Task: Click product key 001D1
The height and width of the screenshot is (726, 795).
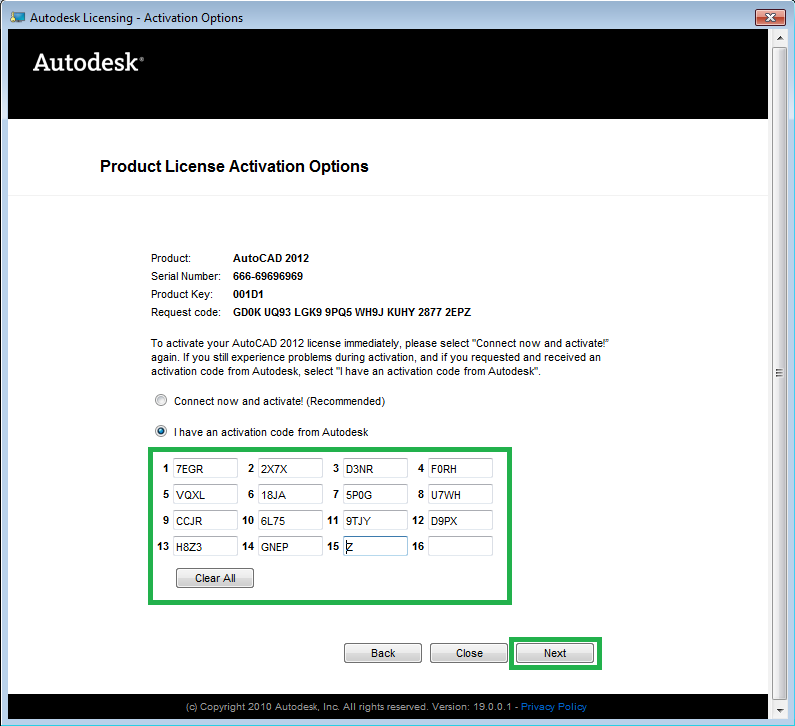Action: point(248,294)
